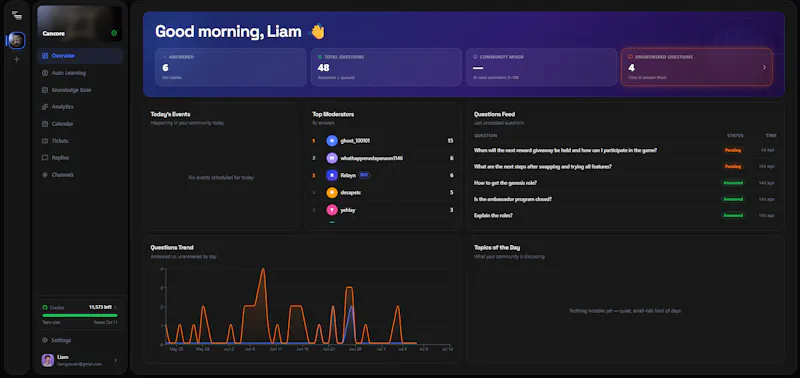Expand credits details chevron
800x378 pixels.
tap(115, 307)
